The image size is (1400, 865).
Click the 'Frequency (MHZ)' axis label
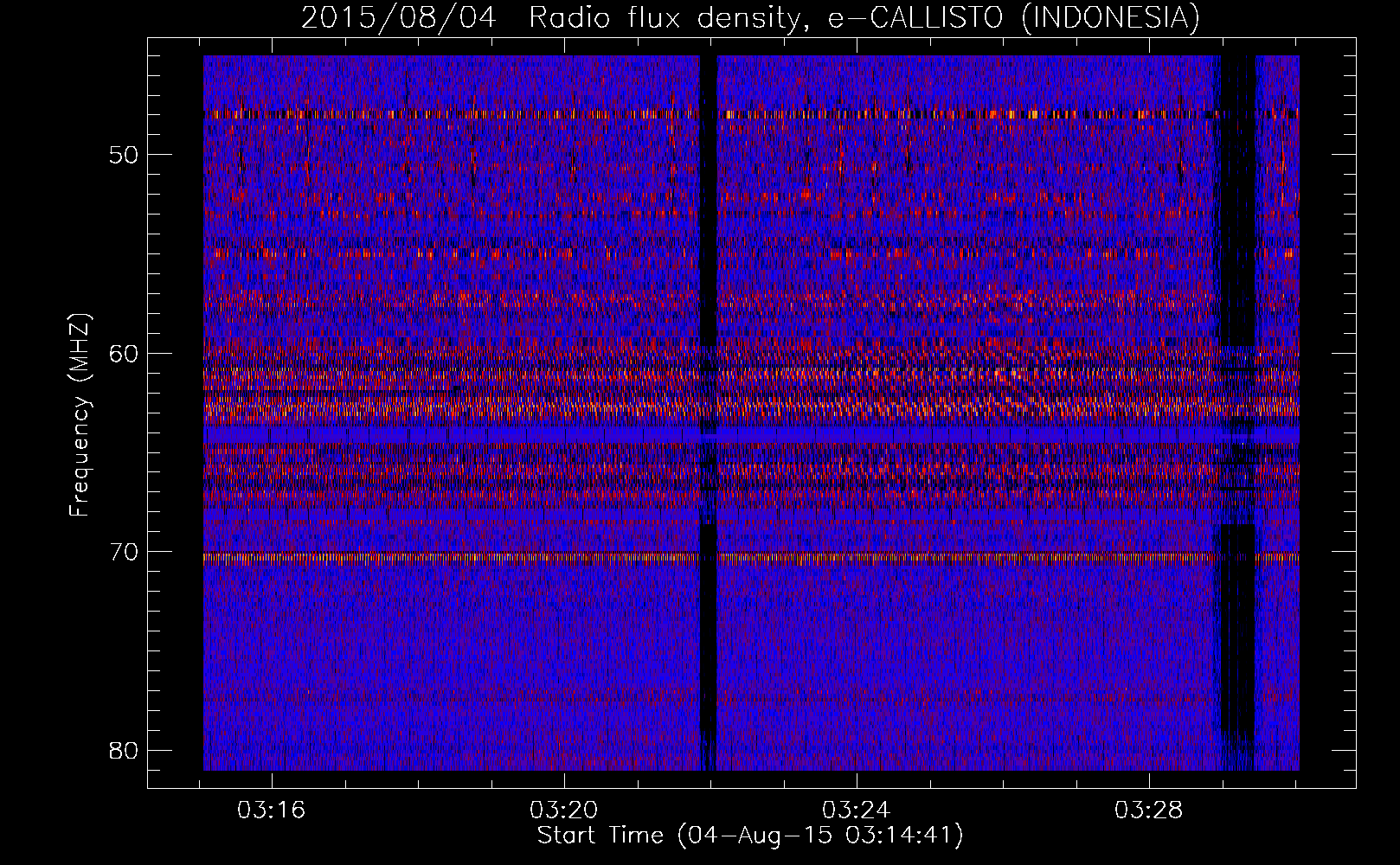click(80, 416)
